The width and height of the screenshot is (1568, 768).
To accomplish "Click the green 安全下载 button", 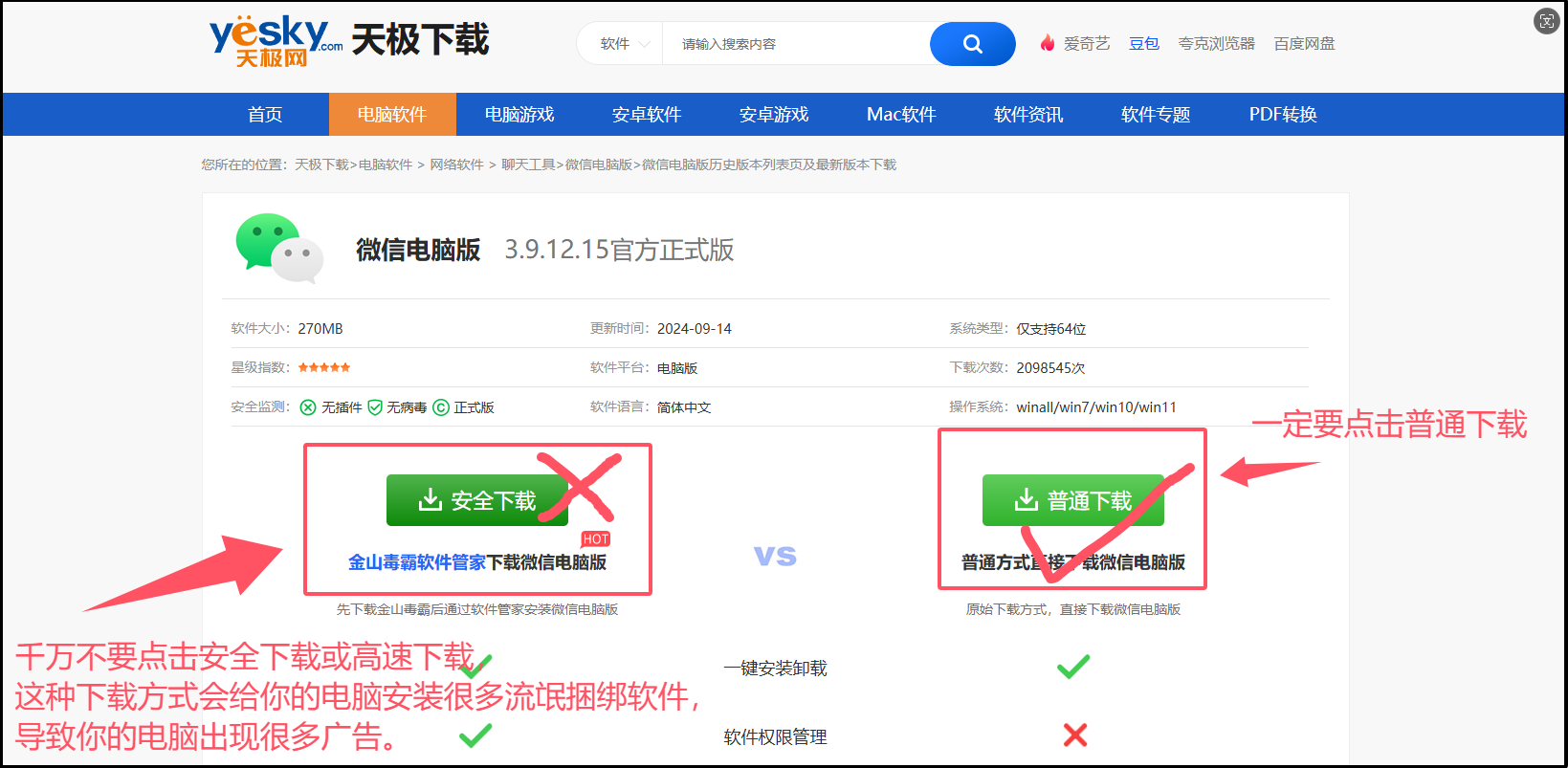I will 477,500.
